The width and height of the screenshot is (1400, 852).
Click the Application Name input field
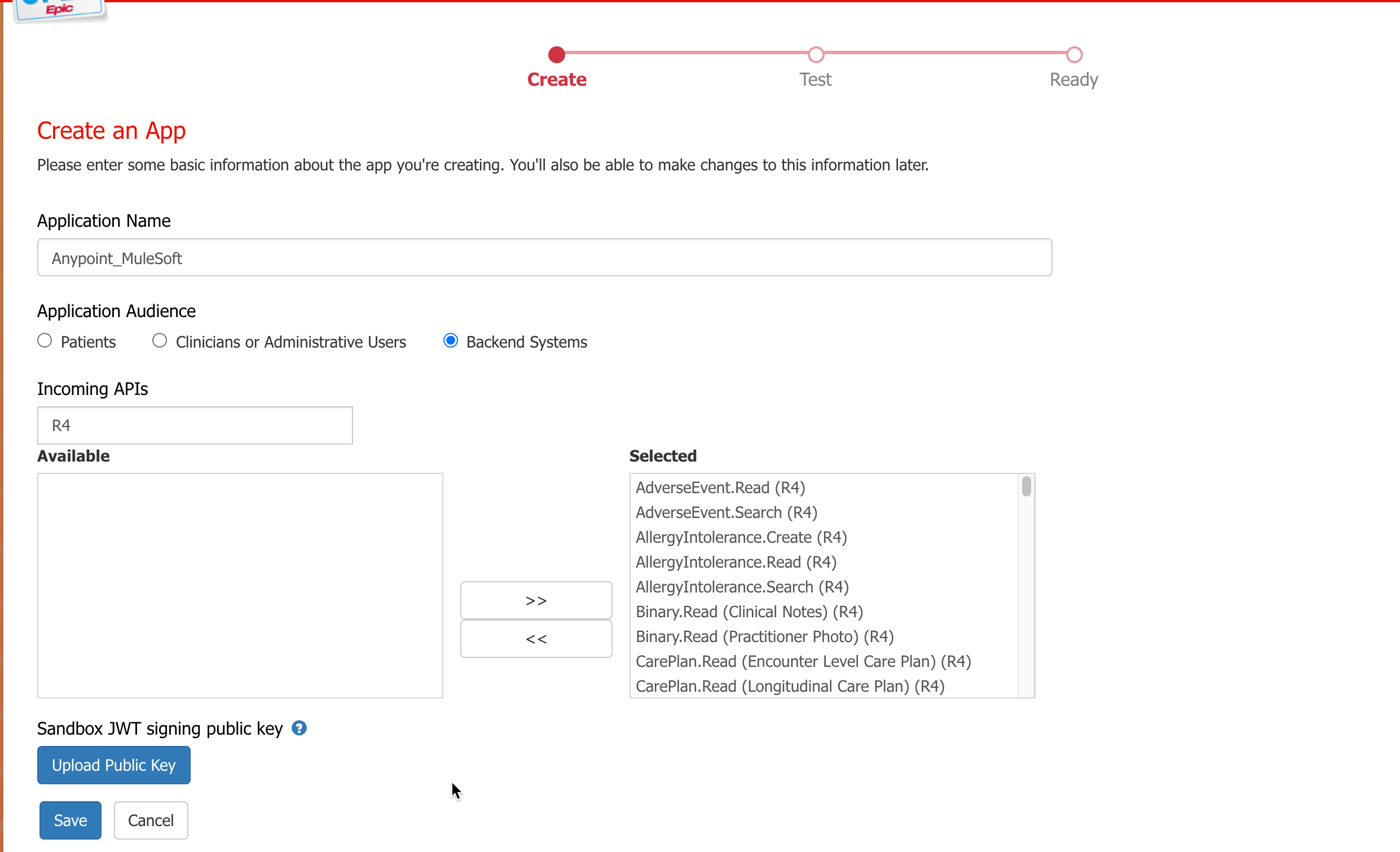click(x=543, y=257)
